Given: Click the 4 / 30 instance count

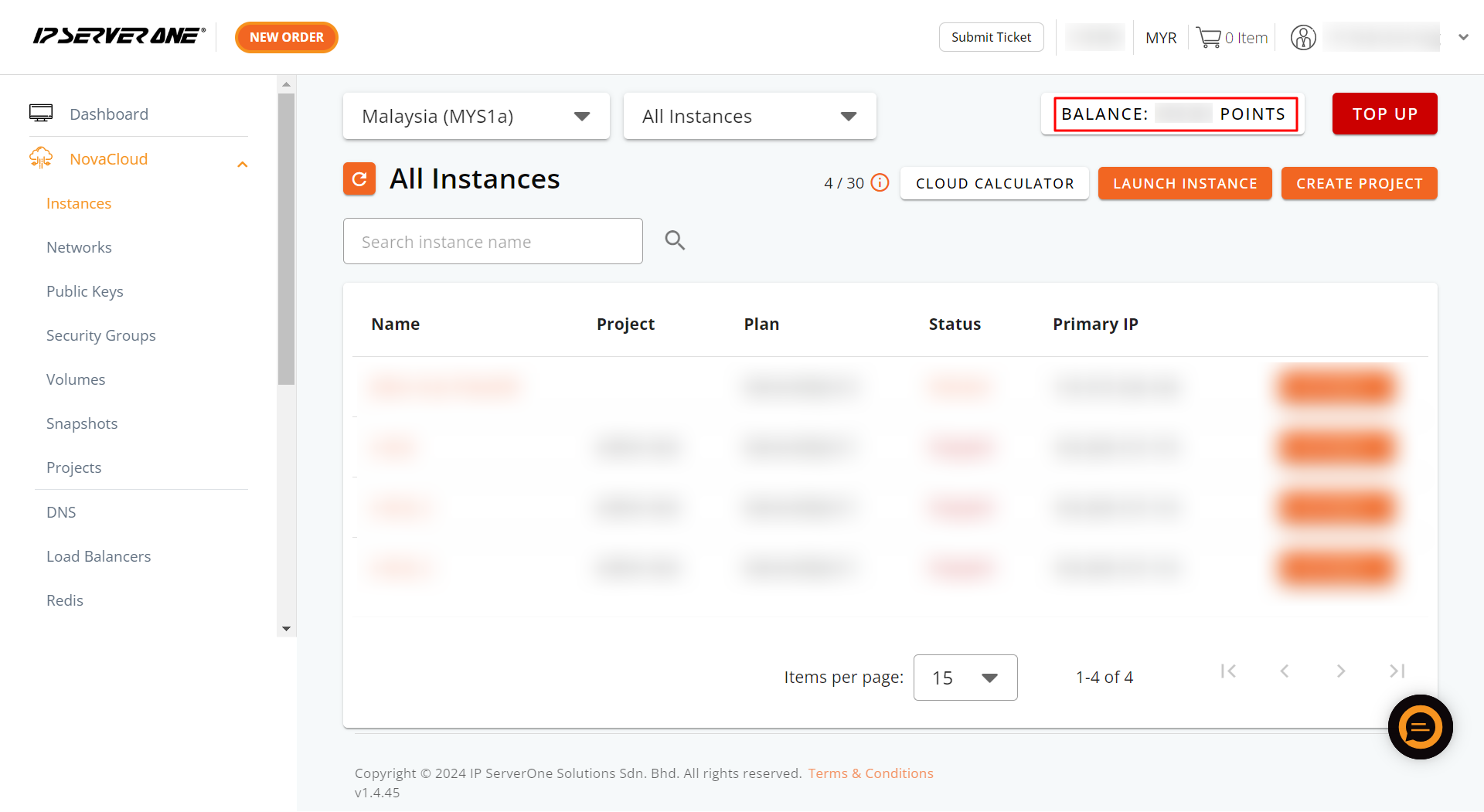Looking at the screenshot, I should (x=844, y=183).
